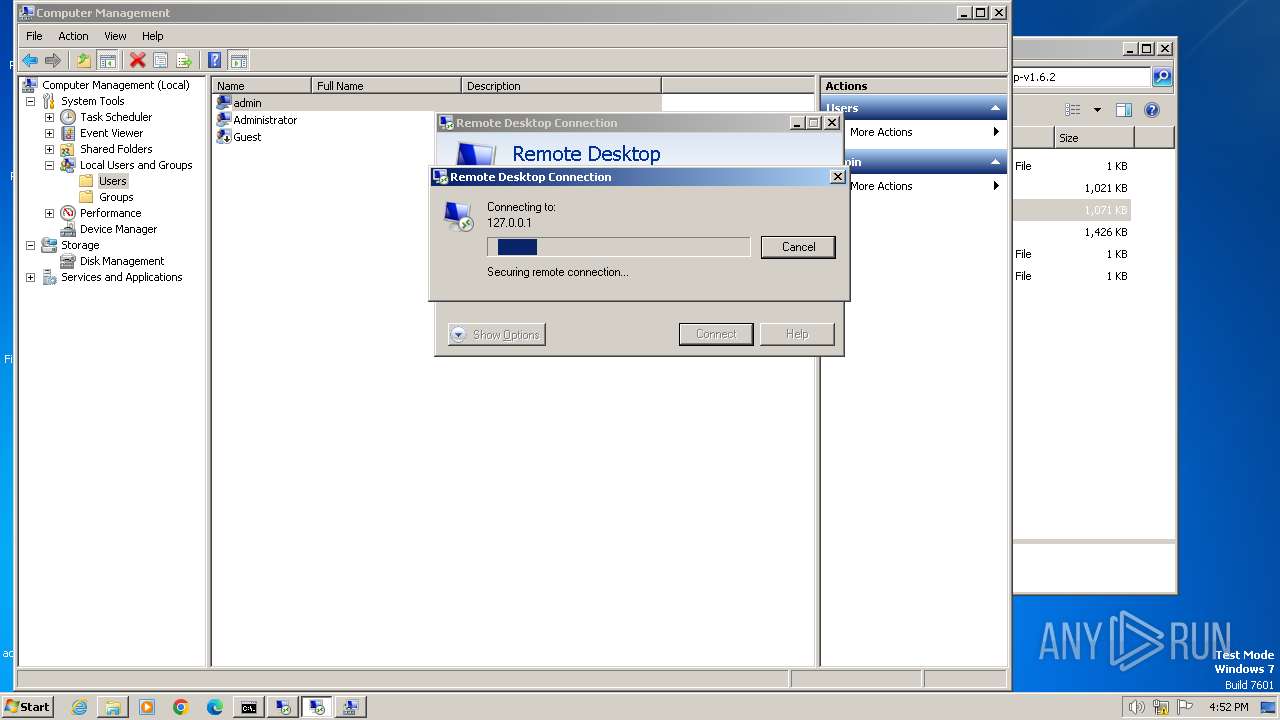Open Windows Explorer from the taskbar

pos(113,707)
